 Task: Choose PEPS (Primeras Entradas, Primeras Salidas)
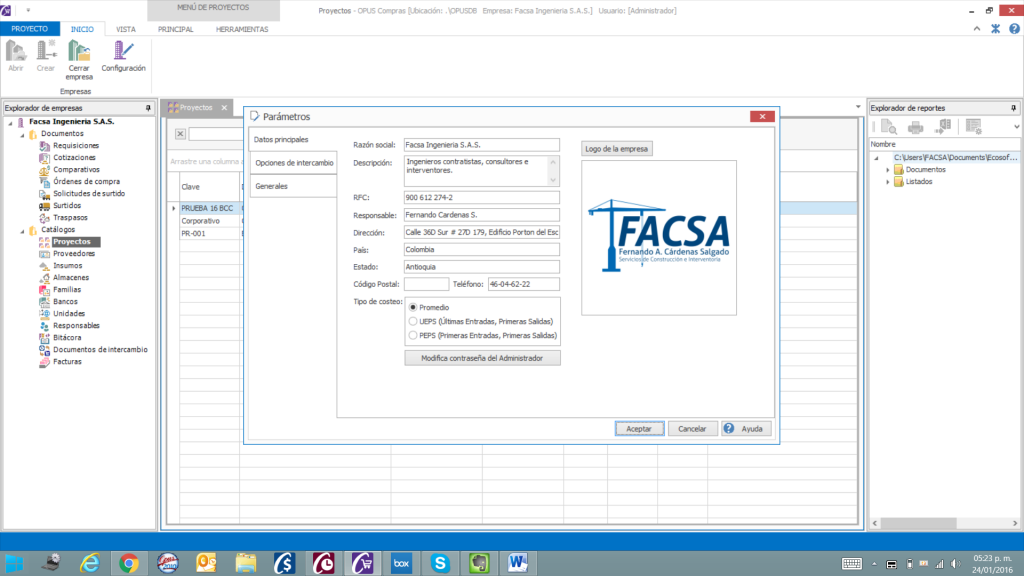coord(413,335)
